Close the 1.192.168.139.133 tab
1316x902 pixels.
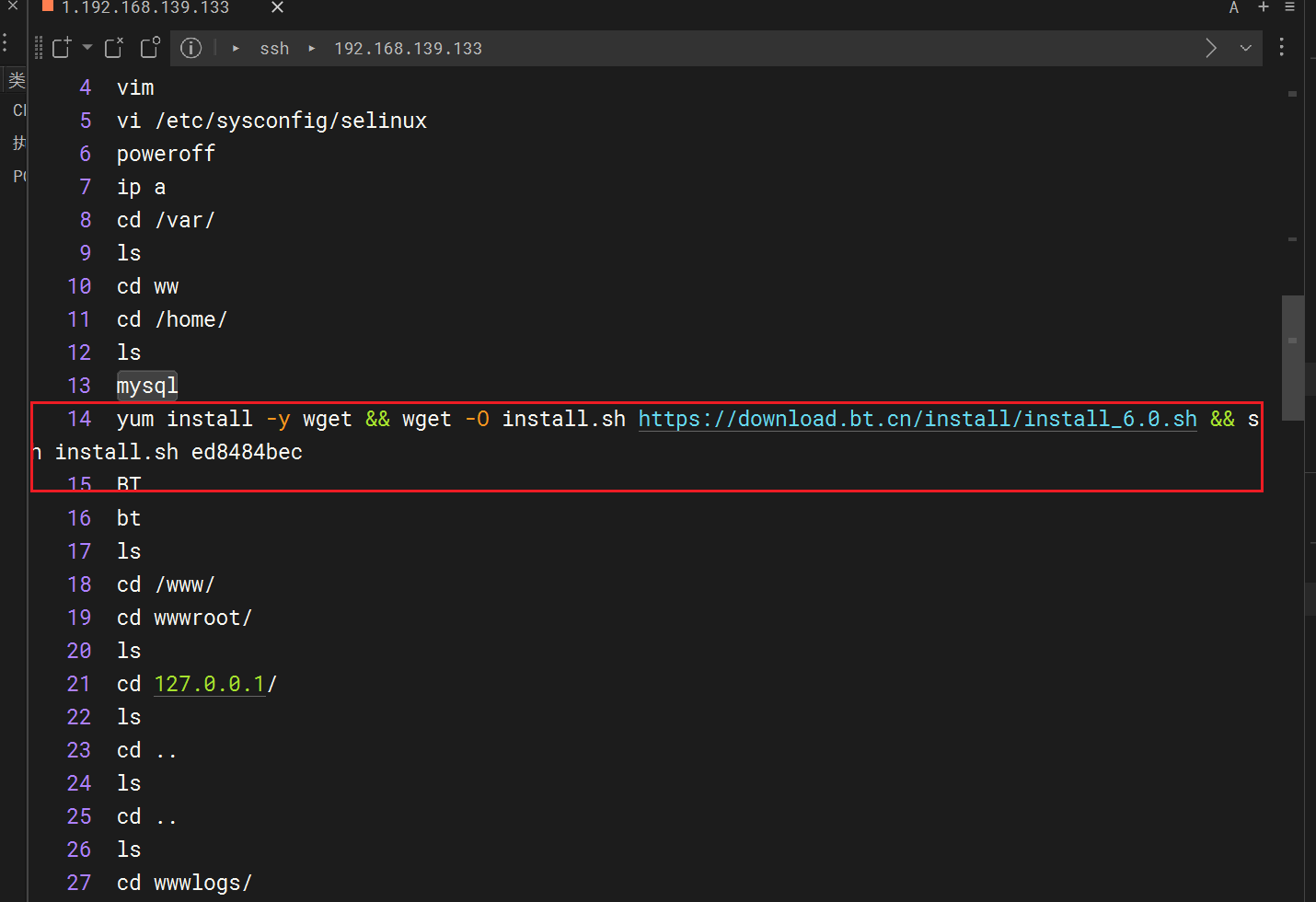277,7
